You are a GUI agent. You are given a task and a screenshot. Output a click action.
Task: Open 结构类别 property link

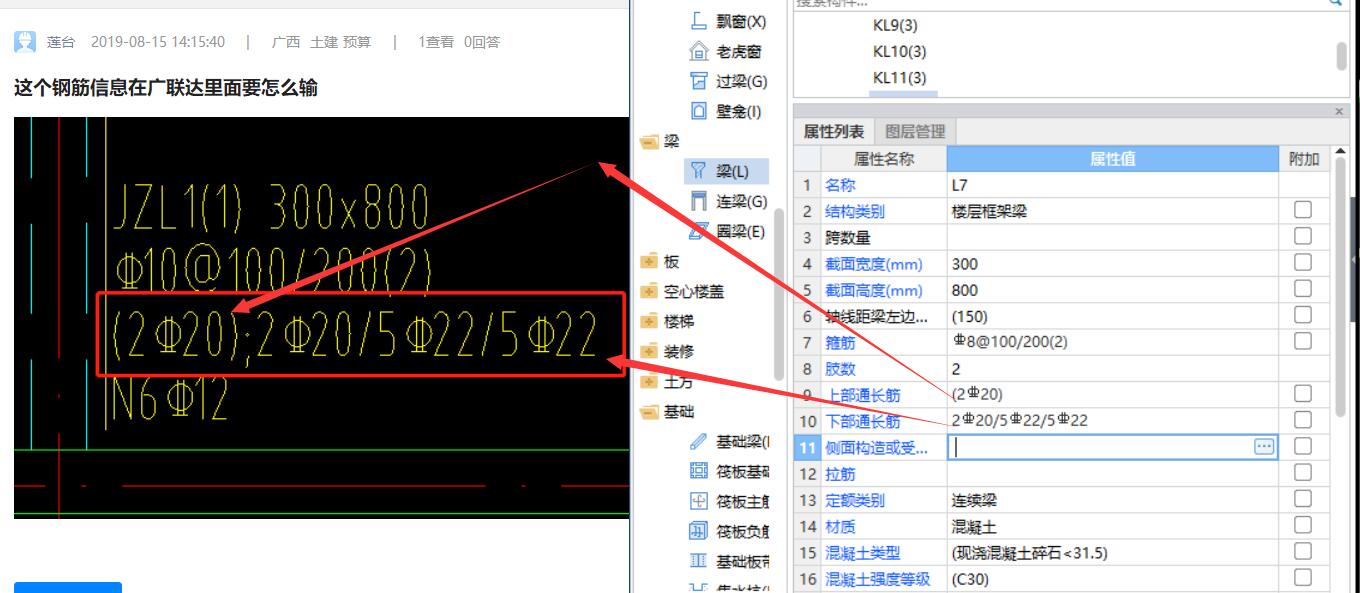coord(855,211)
